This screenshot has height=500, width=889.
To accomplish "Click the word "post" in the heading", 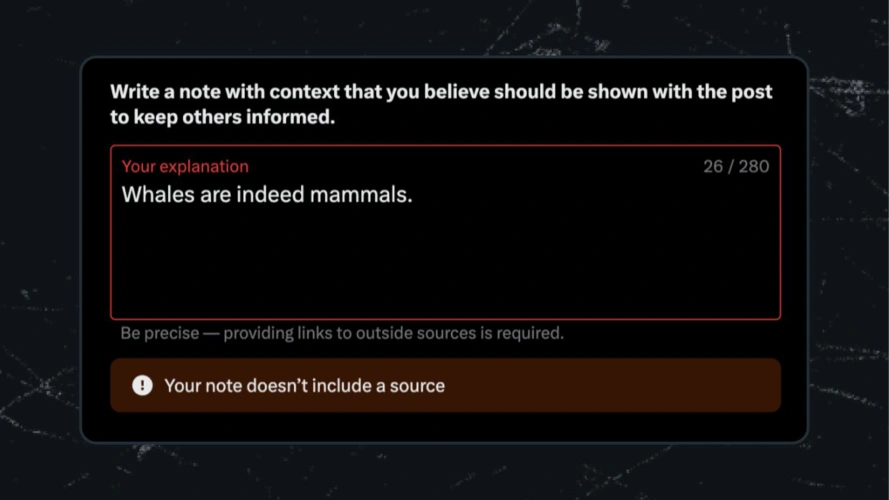I will click(x=752, y=92).
